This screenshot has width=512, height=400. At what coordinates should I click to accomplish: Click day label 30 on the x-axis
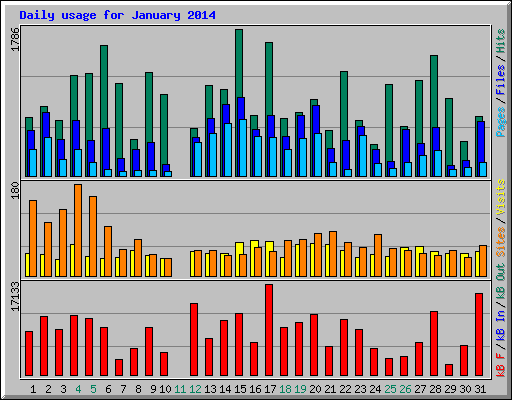(465, 389)
